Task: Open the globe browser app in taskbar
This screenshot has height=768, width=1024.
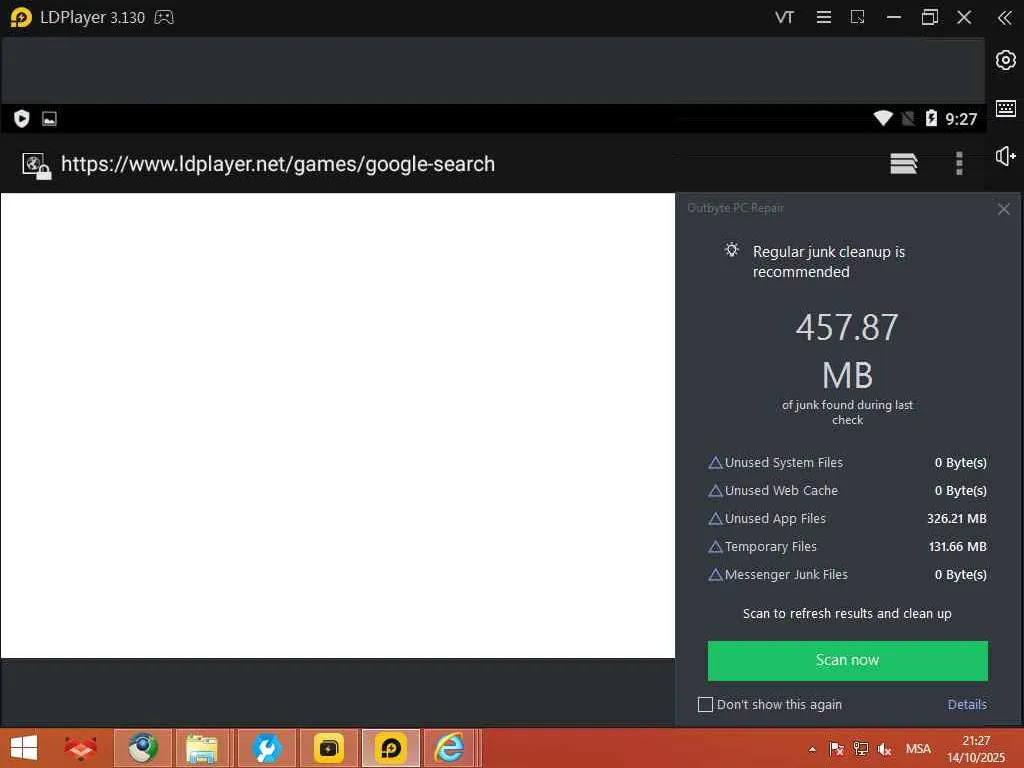Action: [143, 748]
